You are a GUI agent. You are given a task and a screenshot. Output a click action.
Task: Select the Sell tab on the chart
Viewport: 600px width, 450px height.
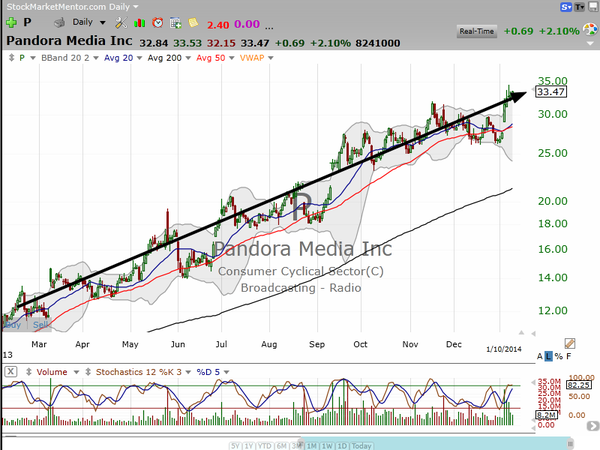click(40, 325)
